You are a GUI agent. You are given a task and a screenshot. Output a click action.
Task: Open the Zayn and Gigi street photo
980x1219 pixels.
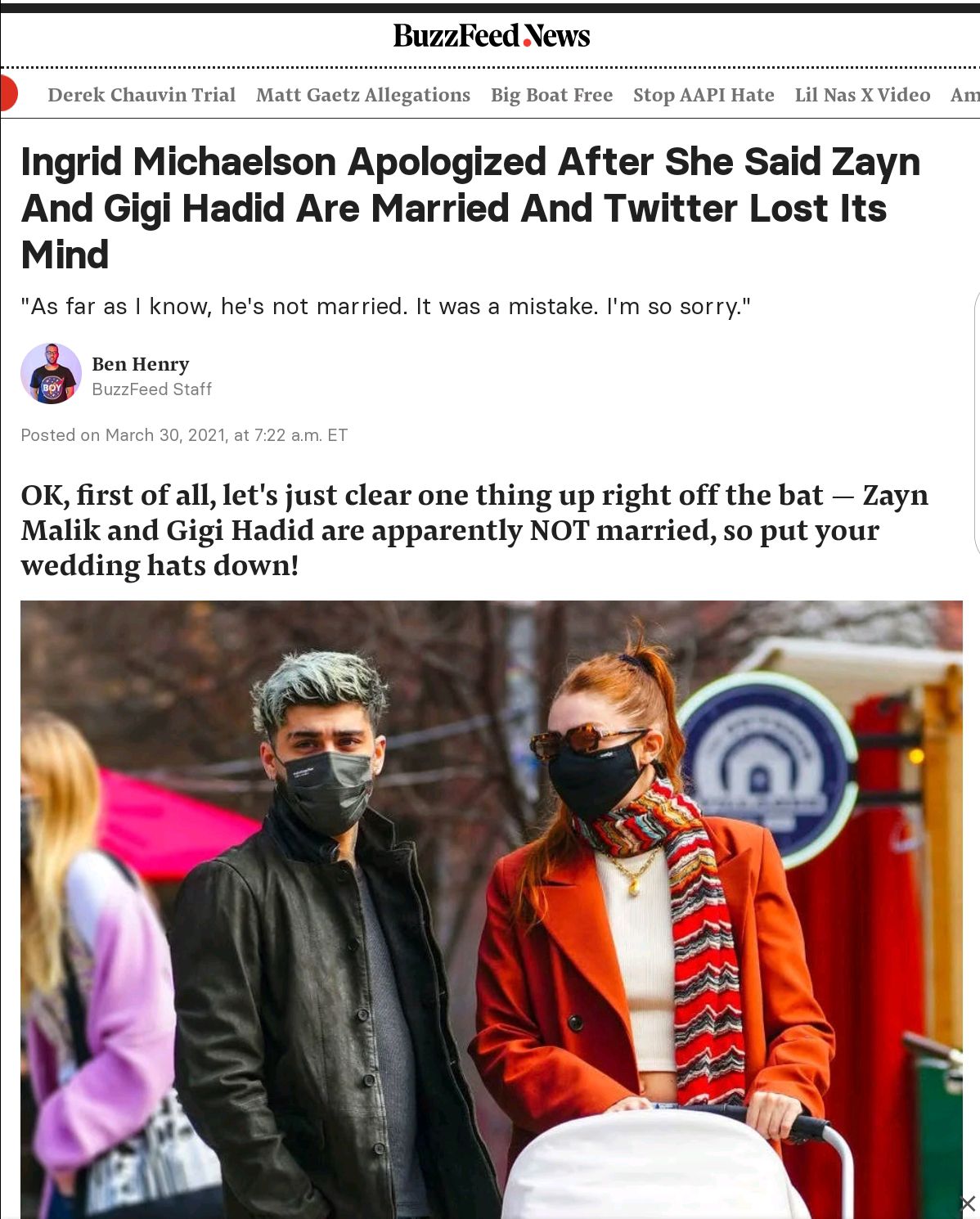492,910
